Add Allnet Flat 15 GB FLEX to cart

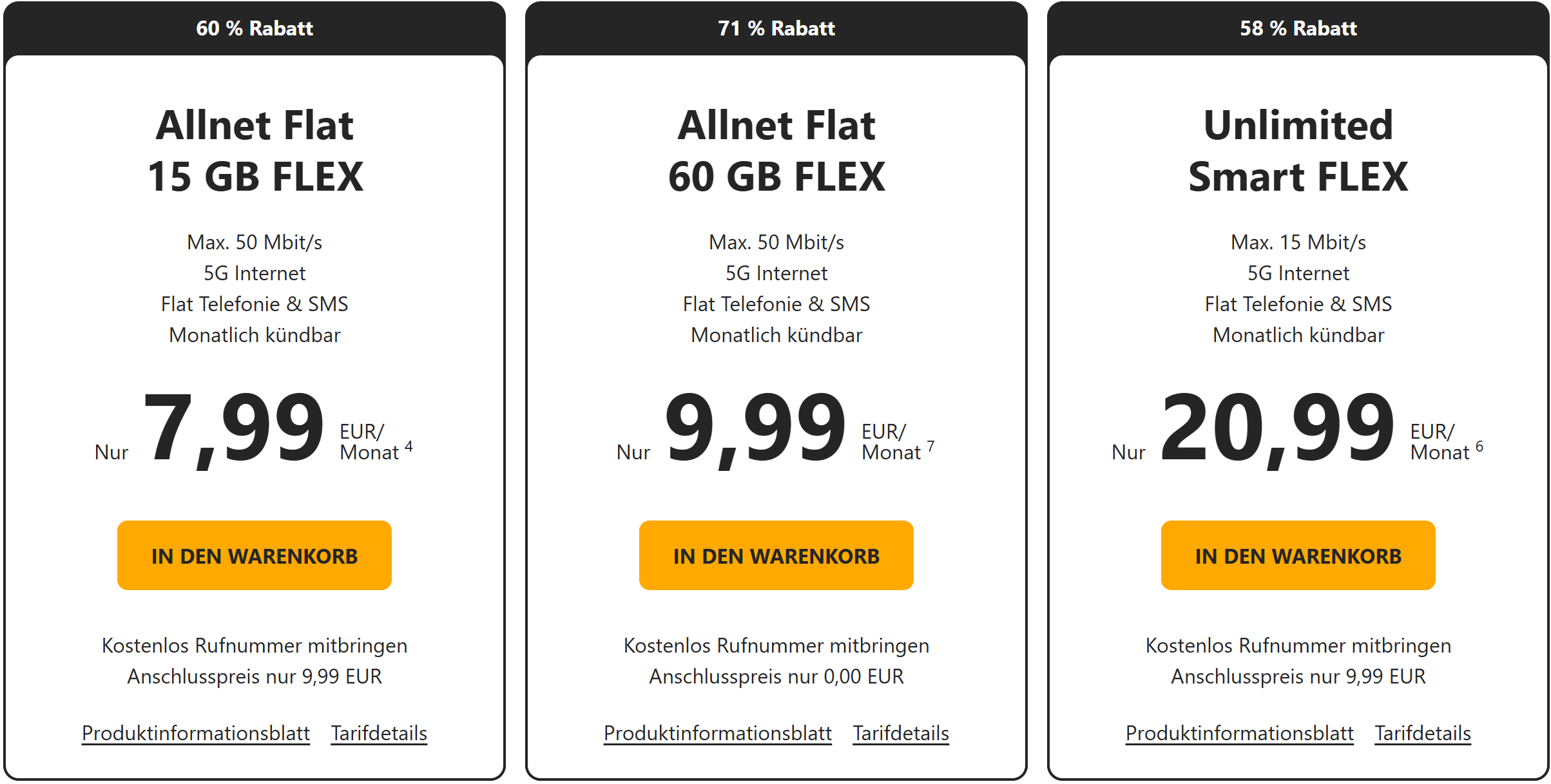pos(254,555)
